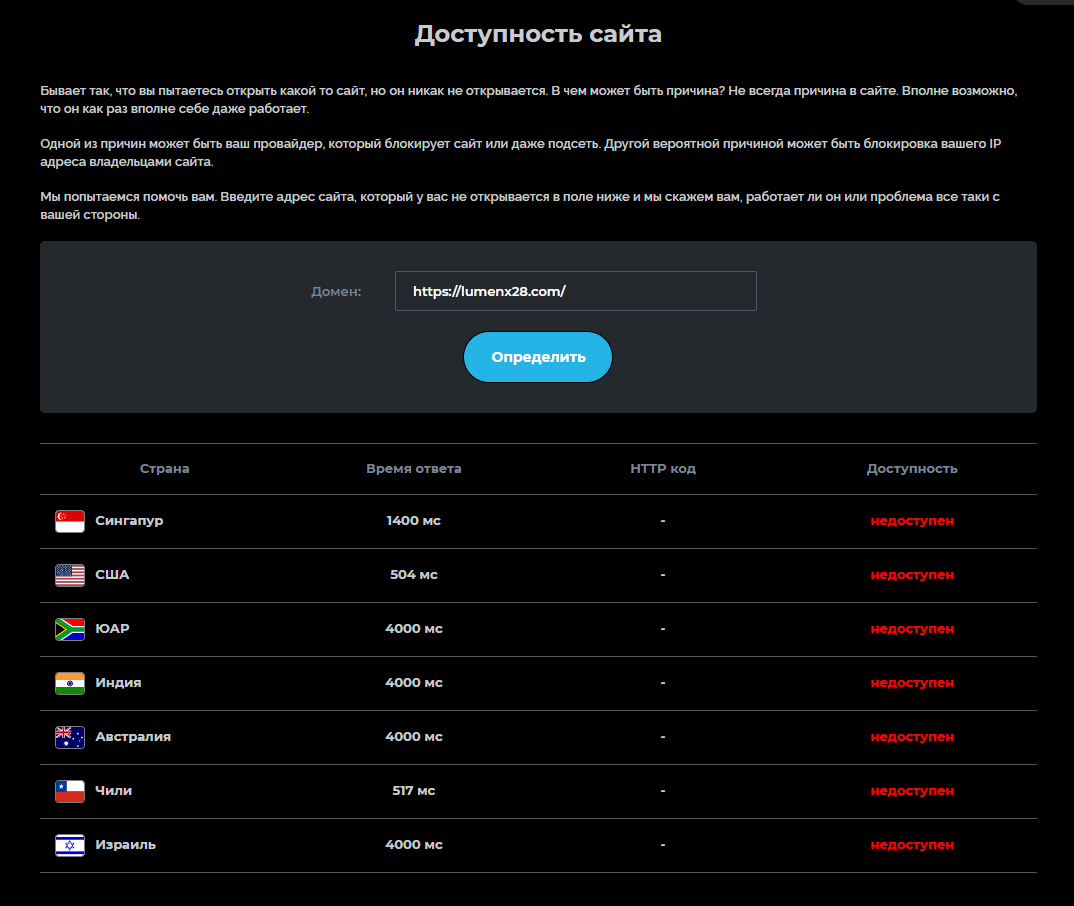1074x906 pixels.
Task: Click the Страна column header
Action: (164, 468)
